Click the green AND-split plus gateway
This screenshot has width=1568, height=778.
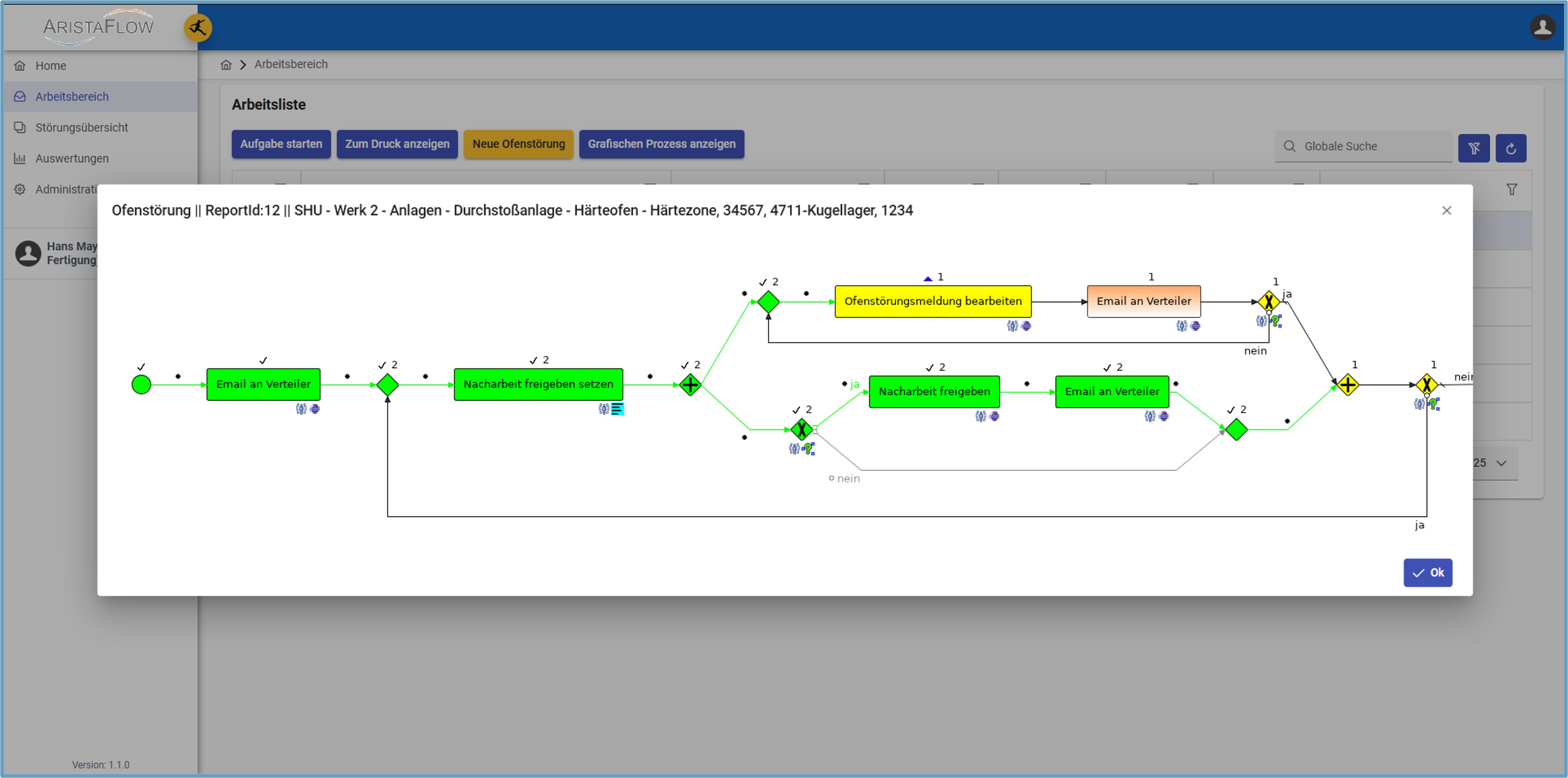point(690,385)
